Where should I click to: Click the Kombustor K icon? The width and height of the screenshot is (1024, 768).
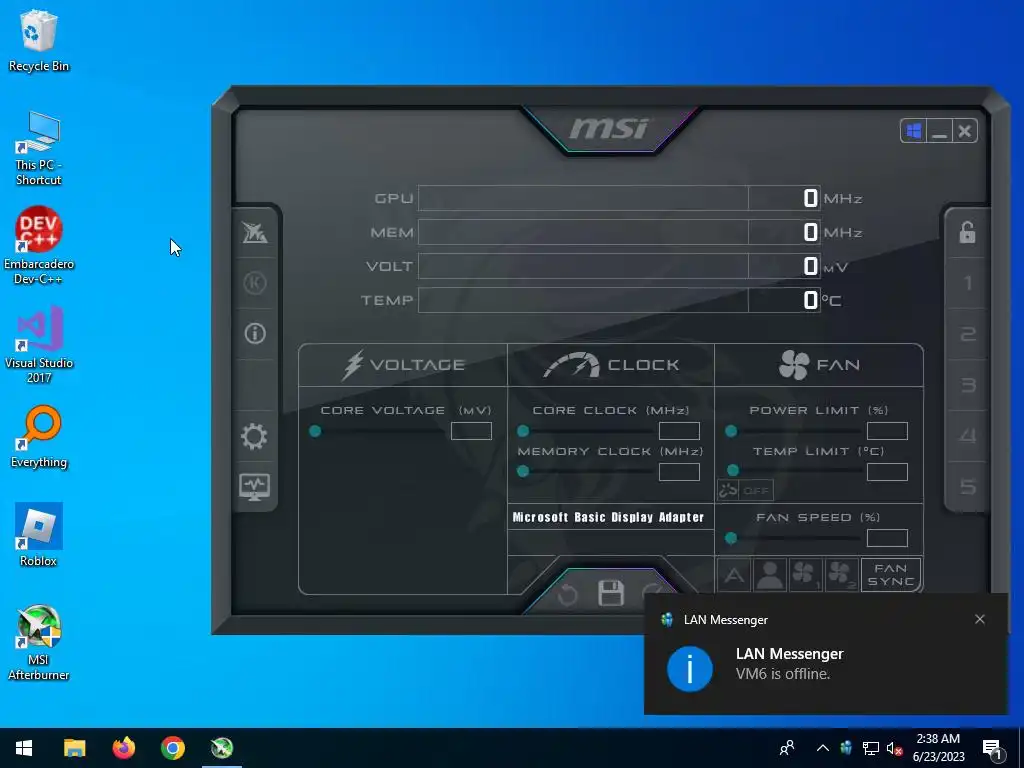tap(255, 283)
